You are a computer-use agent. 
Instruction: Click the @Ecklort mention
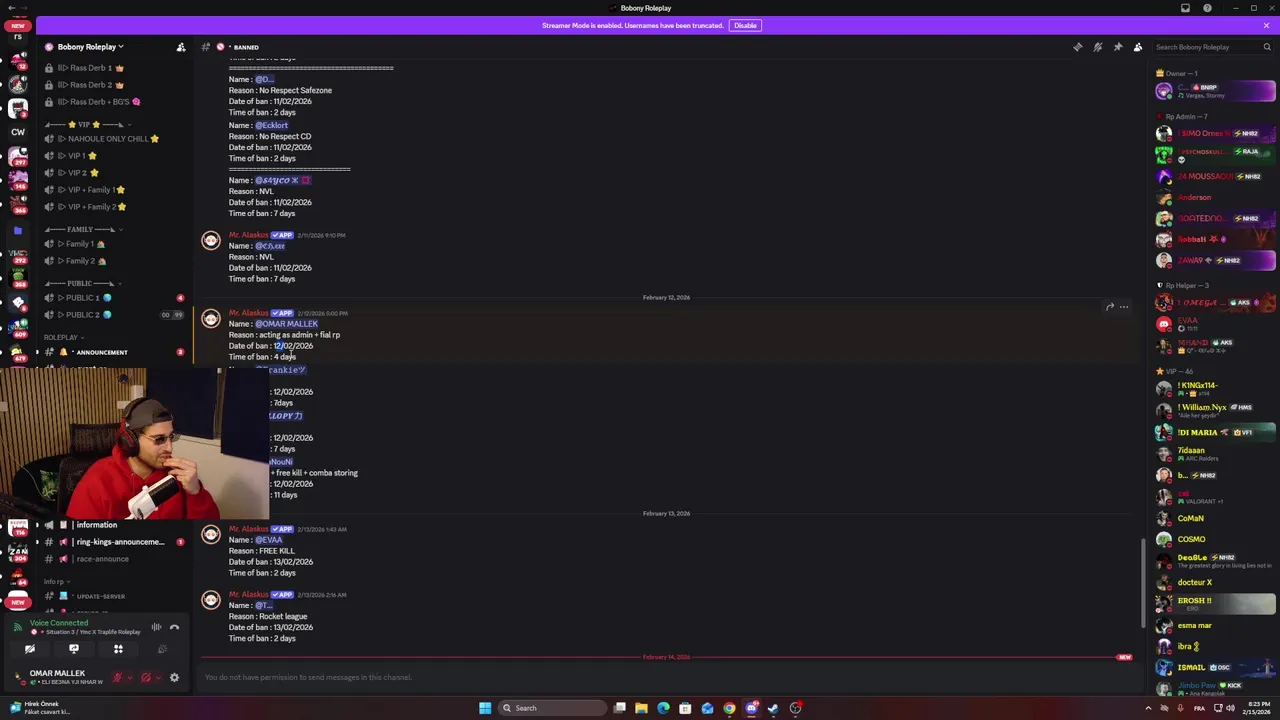(271, 125)
